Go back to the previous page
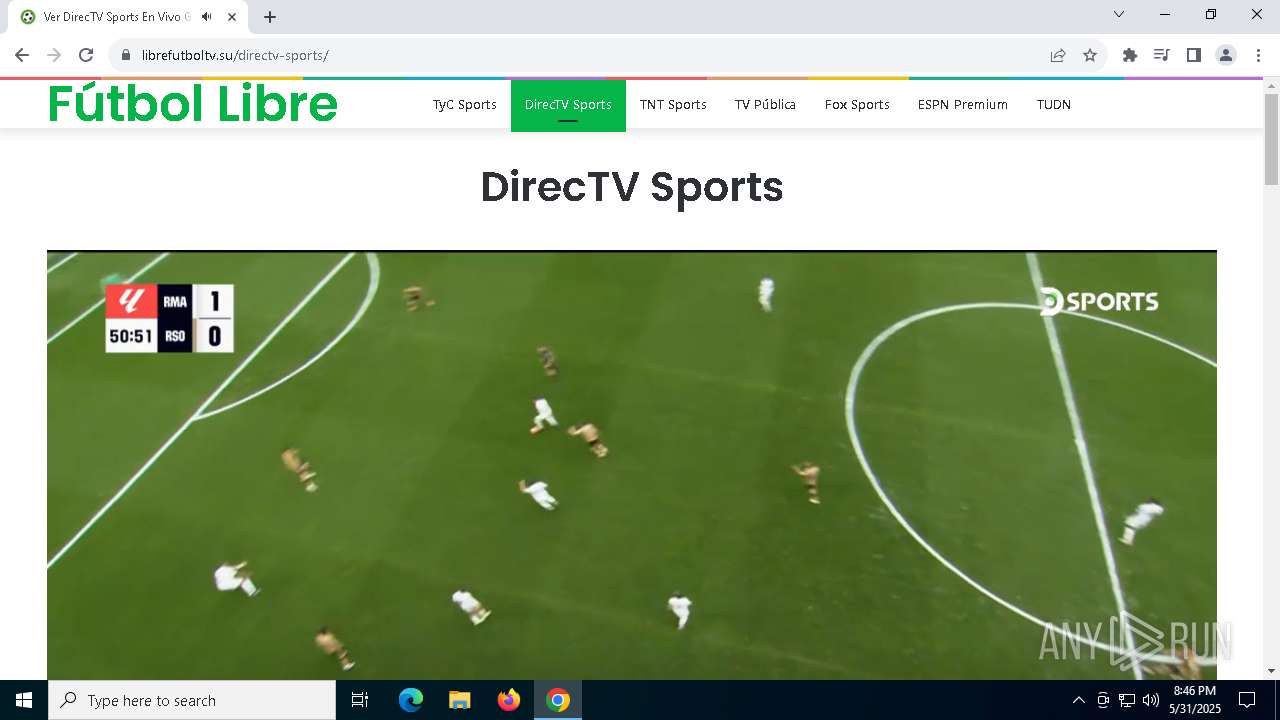 pos(22,55)
